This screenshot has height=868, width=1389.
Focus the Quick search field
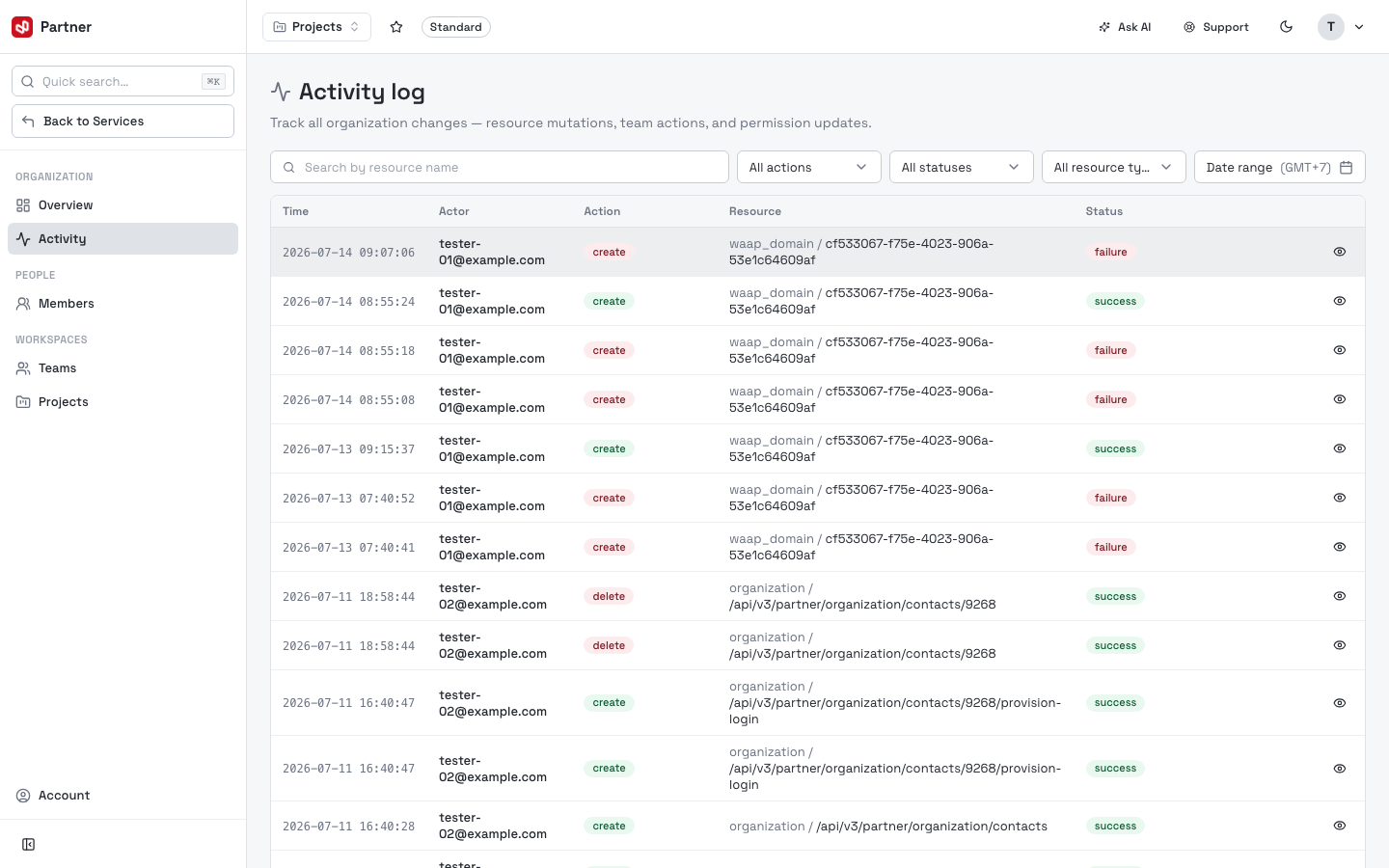pyautogui.click(x=123, y=81)
